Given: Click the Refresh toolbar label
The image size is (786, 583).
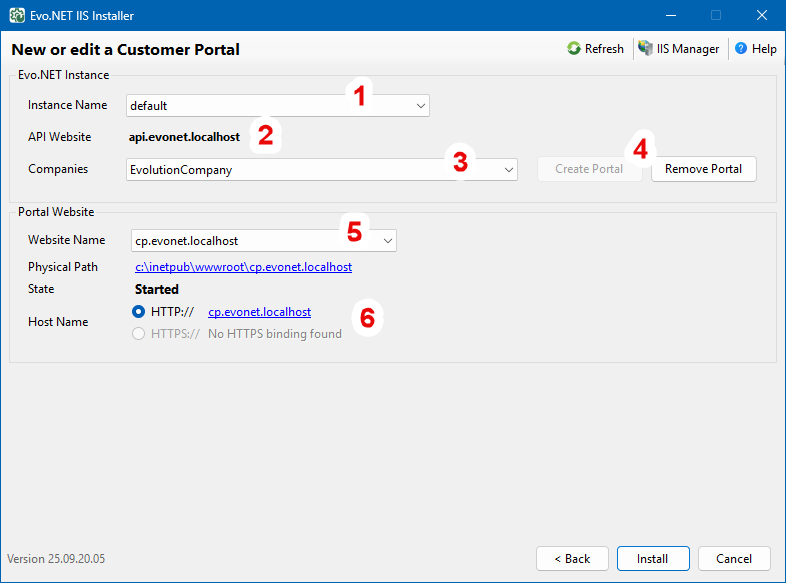Looking at the screenshot, I should click(604, 49).
